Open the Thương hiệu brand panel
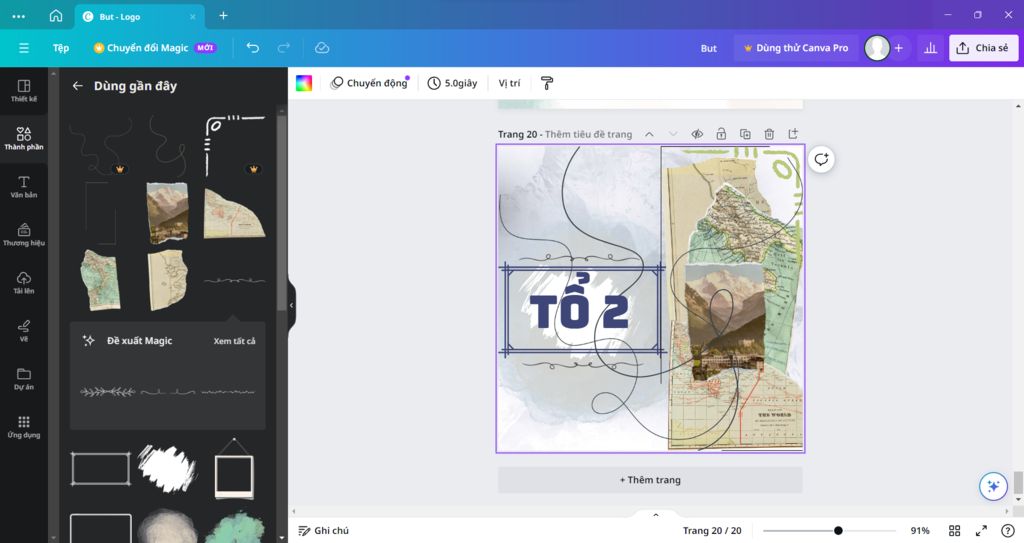Viewport: 1024px width, 543px height. click(x=24, y=235)
